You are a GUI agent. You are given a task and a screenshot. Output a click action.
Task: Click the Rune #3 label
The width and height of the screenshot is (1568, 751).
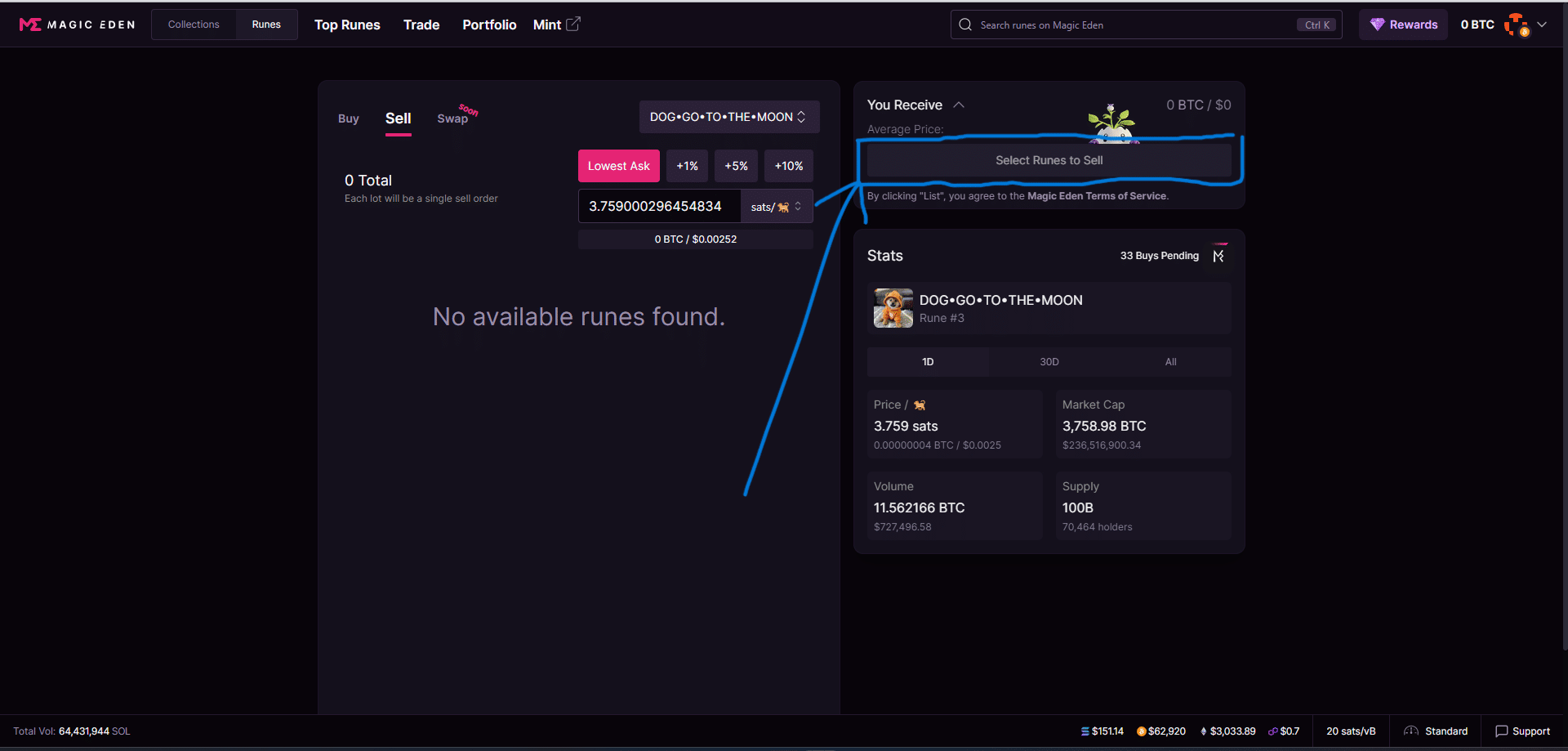(x=942, y=318)
